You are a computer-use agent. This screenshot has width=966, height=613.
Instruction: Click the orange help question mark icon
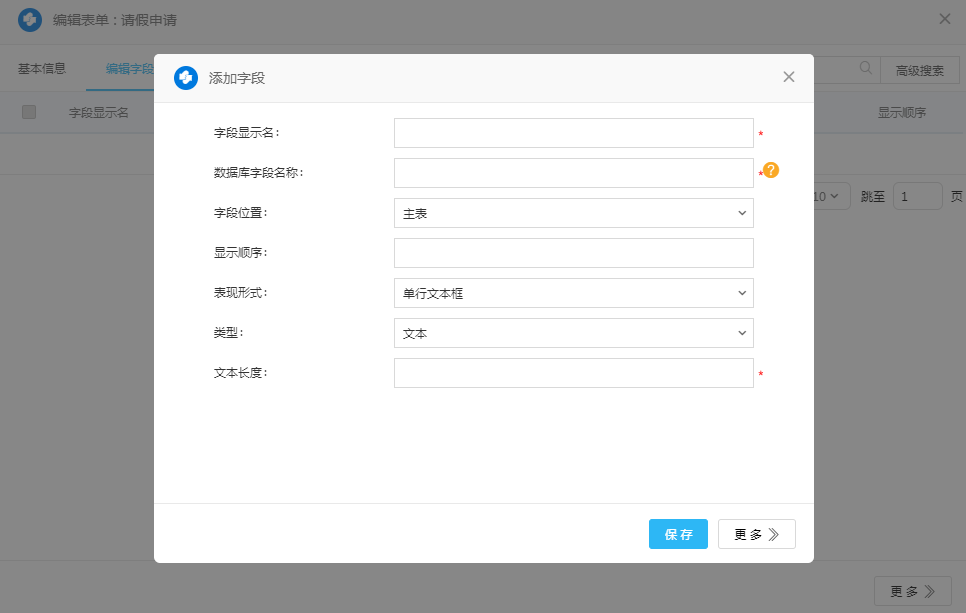[771, 170]
